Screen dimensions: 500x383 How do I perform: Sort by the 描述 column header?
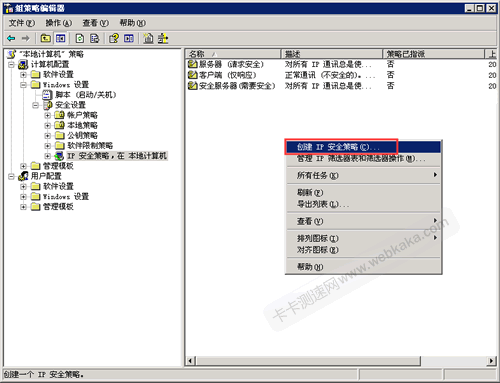[x=332, y=54]
